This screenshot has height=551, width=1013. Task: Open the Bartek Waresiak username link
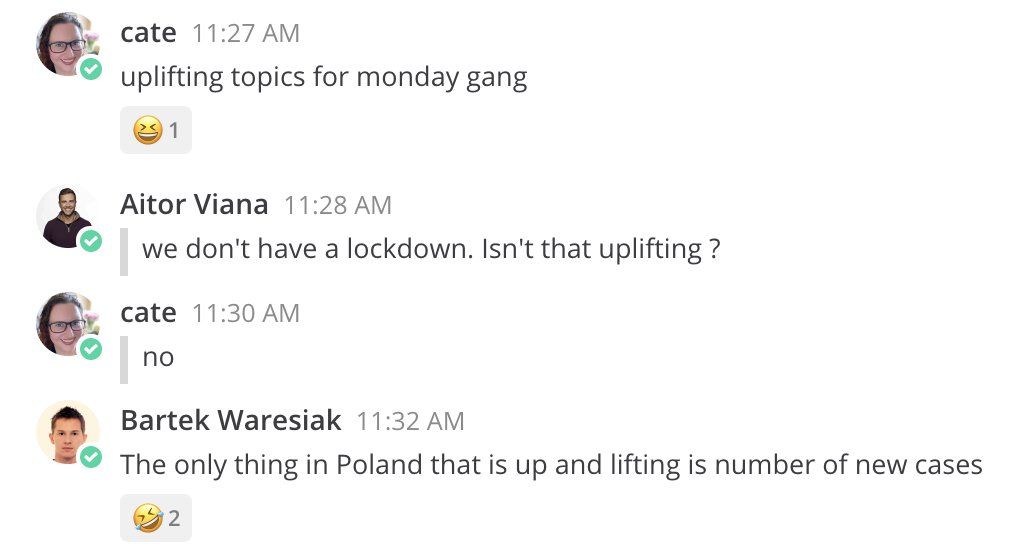click(230, 420)
